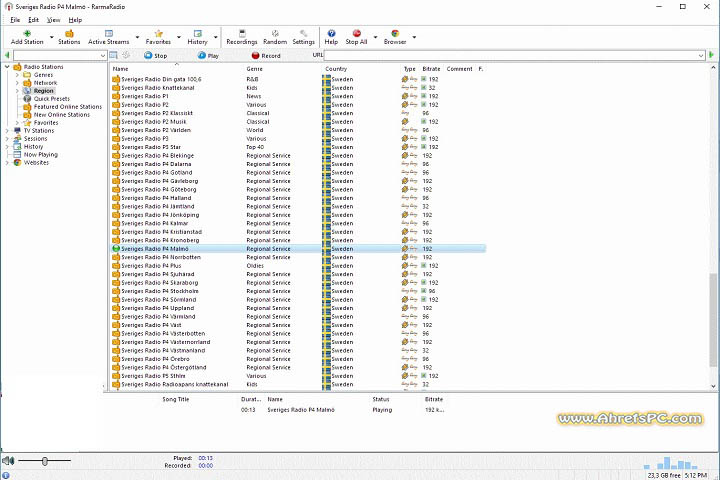Open the search combo box dropdown

click(102, 56)
